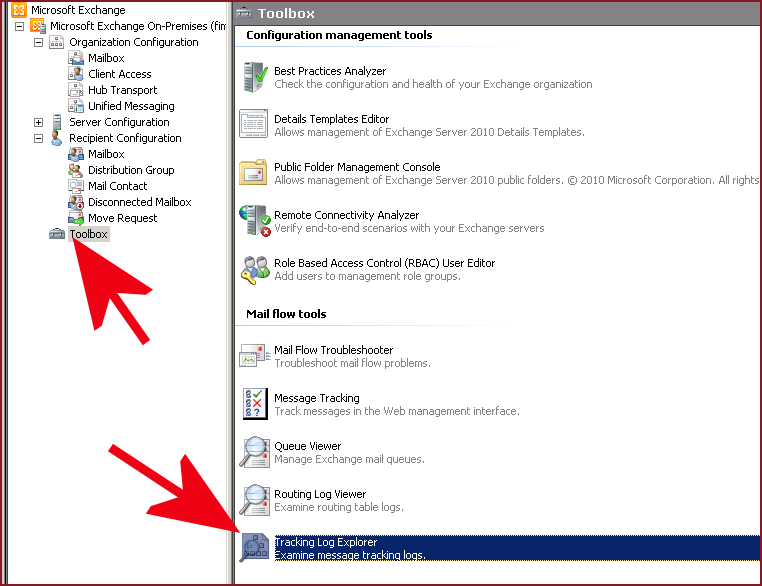The width and height of the screenshot is (762, 586).
Task: Open Best Practices Analyzer tool
Action: tap(330, 71)
